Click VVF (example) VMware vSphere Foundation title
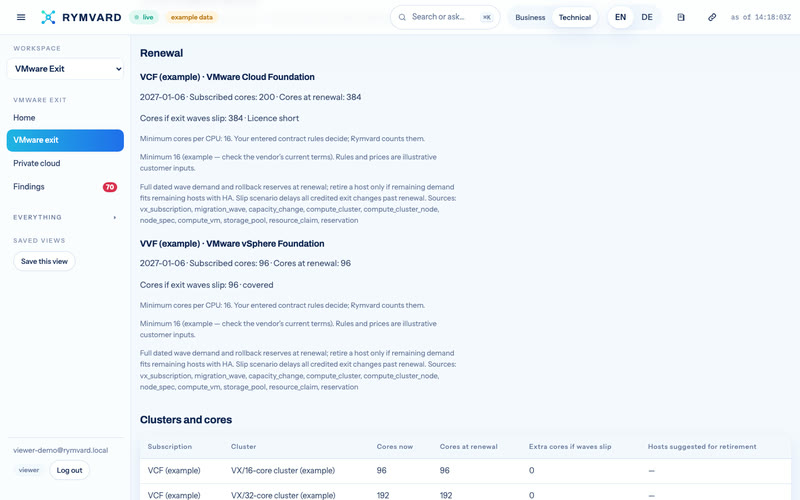The image size is (800, 500). (232, 244)
